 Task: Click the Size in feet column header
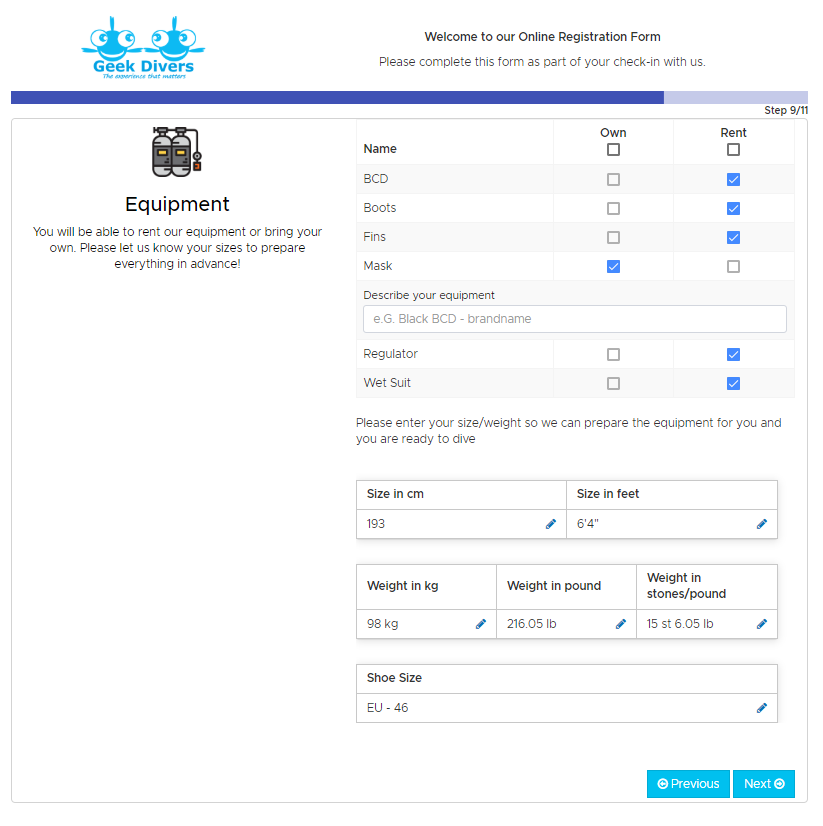[608, 494]
